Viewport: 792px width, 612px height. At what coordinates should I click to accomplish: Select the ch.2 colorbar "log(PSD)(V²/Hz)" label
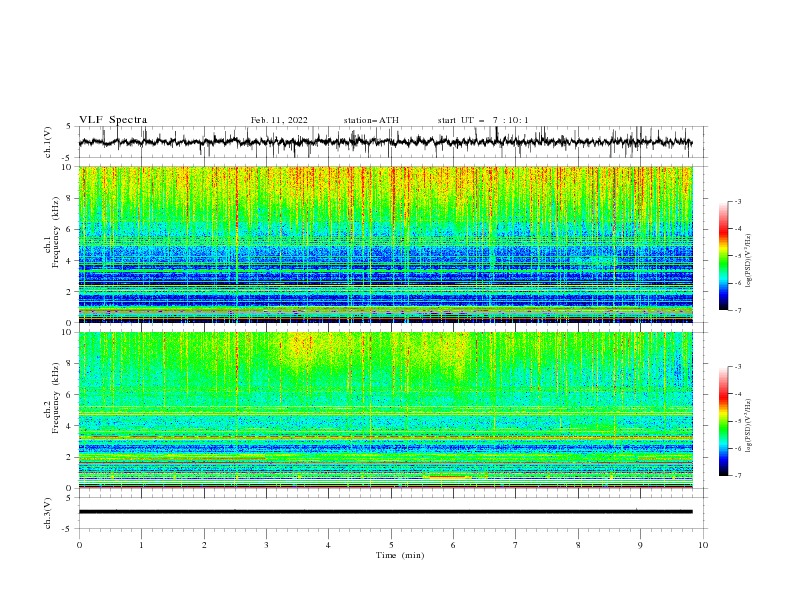749,426
